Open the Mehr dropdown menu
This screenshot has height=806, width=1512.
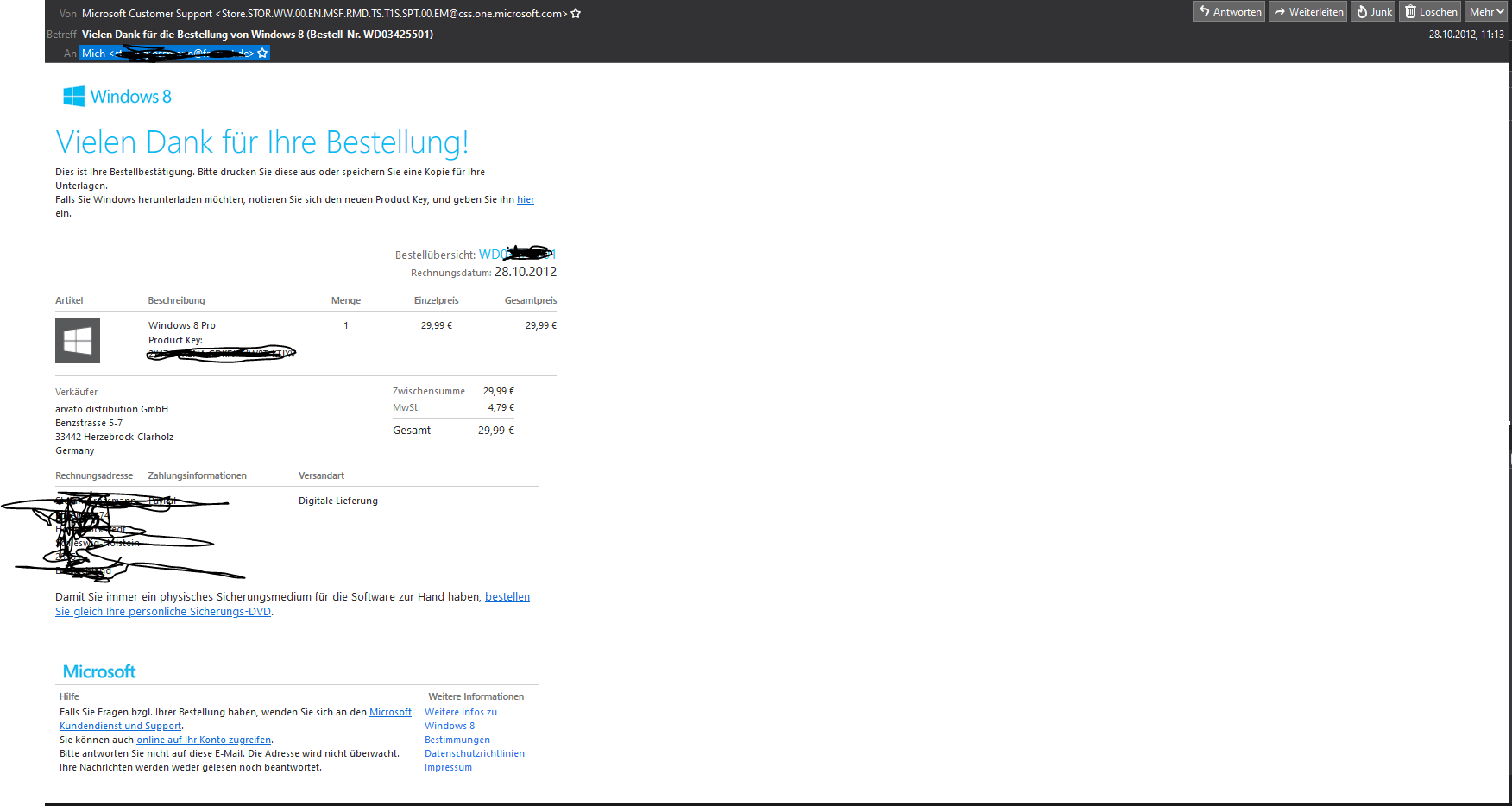click(x=1486, y=11)
